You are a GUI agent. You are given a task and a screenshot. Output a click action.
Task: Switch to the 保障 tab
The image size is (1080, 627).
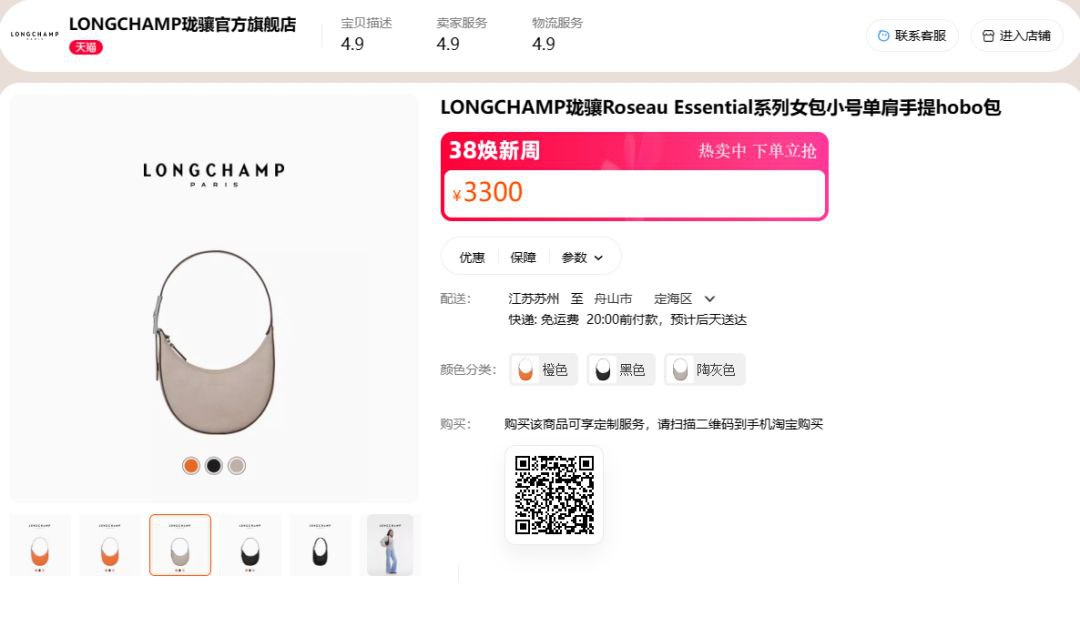pos(523,258)
